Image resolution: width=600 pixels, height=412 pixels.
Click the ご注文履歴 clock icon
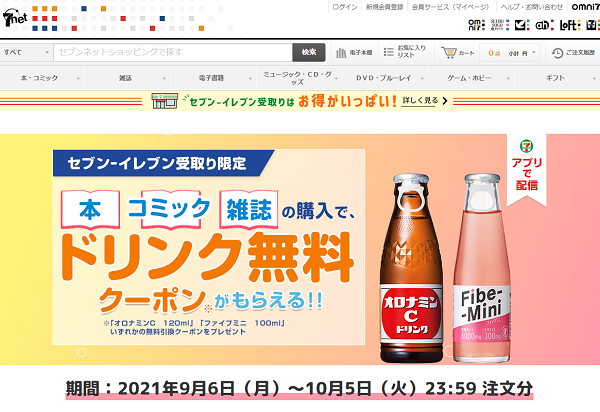[x=557, y=53]
